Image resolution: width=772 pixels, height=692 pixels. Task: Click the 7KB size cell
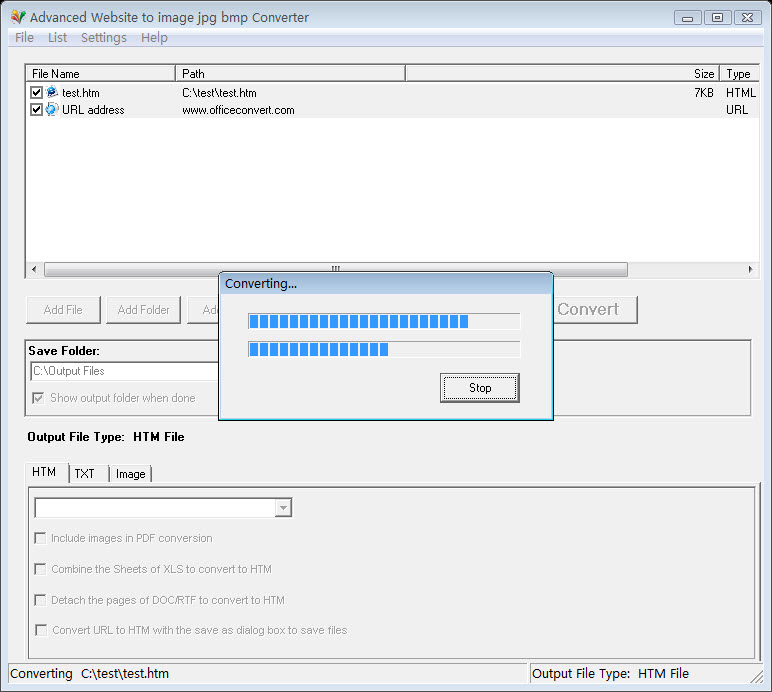(704, 93)
